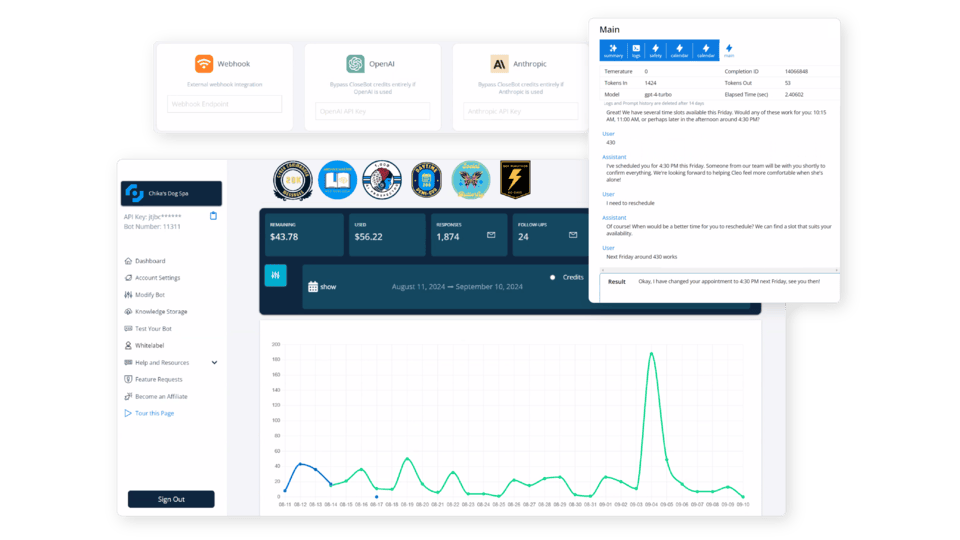
Task: Open the chart filter sliders button
Action: click(x=276, y=276)
